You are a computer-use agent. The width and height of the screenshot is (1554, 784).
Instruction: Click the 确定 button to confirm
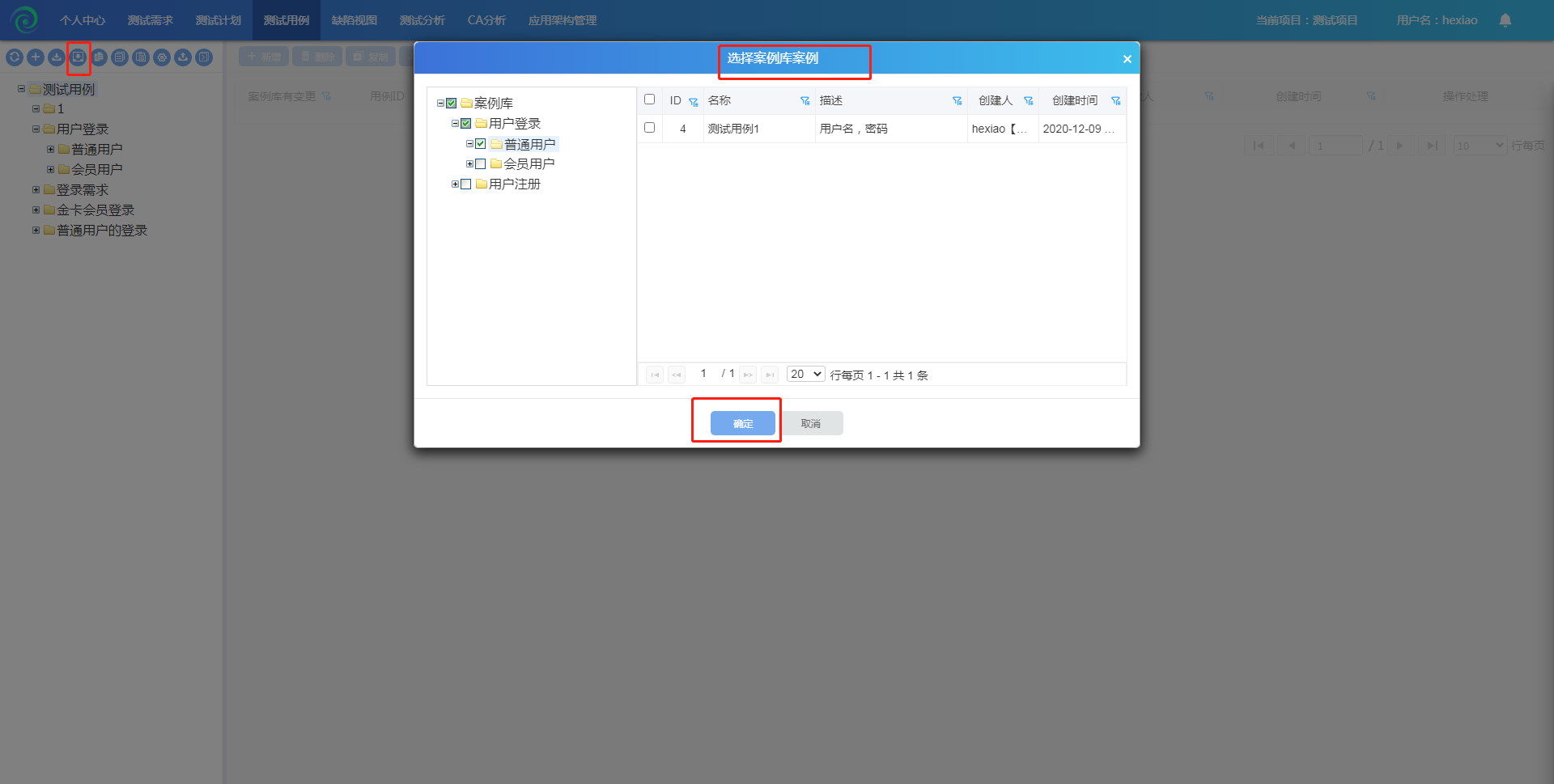[743, 423]
